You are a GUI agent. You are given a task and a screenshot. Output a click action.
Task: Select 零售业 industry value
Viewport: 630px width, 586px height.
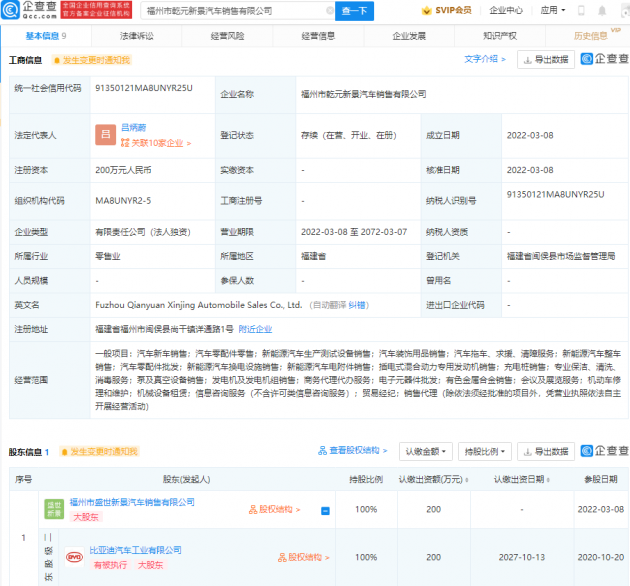pos(108,256)
